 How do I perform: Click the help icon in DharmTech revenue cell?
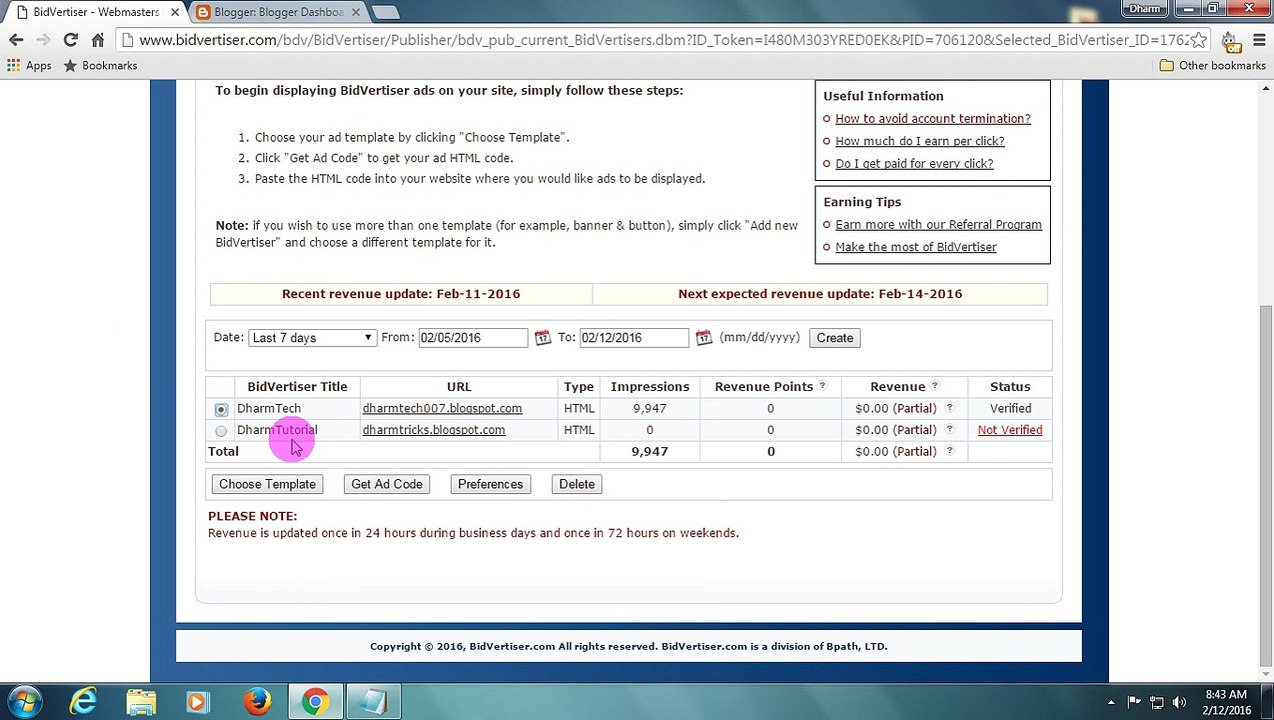click(949, 408)
